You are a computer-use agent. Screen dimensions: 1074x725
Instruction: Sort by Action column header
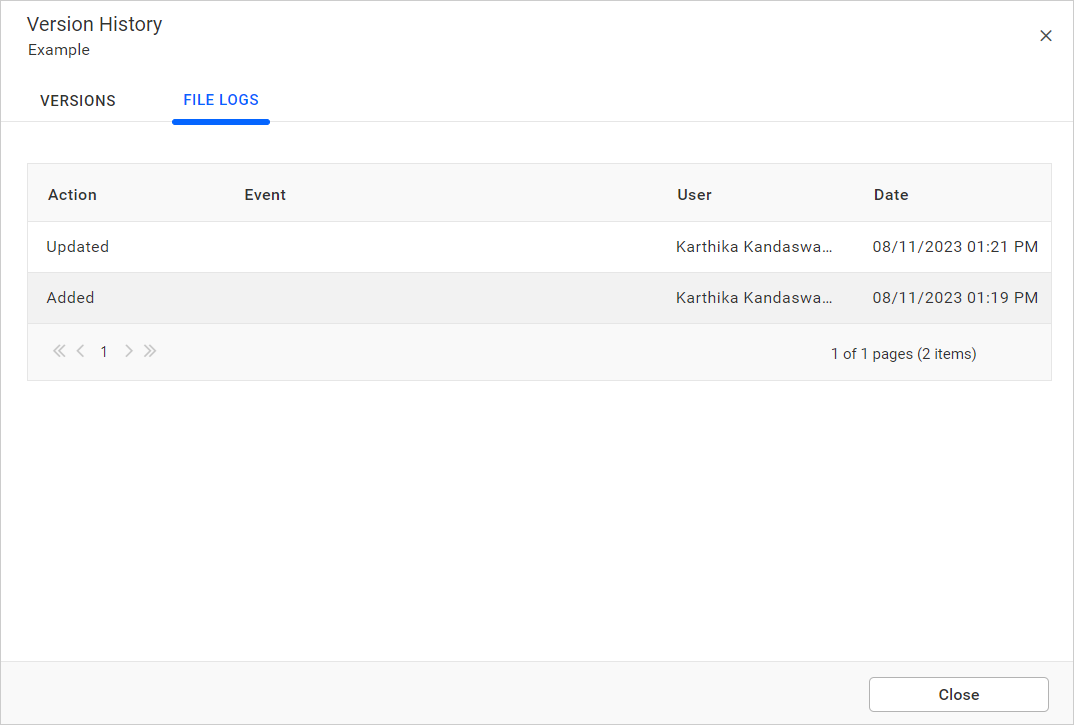coord(72,195)
